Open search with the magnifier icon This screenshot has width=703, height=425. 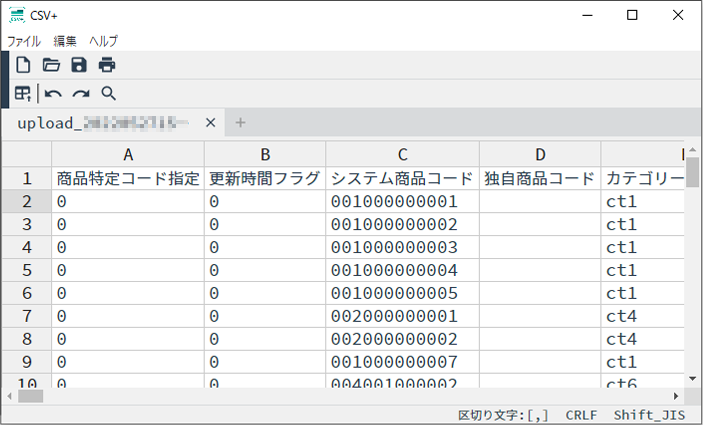108,93
